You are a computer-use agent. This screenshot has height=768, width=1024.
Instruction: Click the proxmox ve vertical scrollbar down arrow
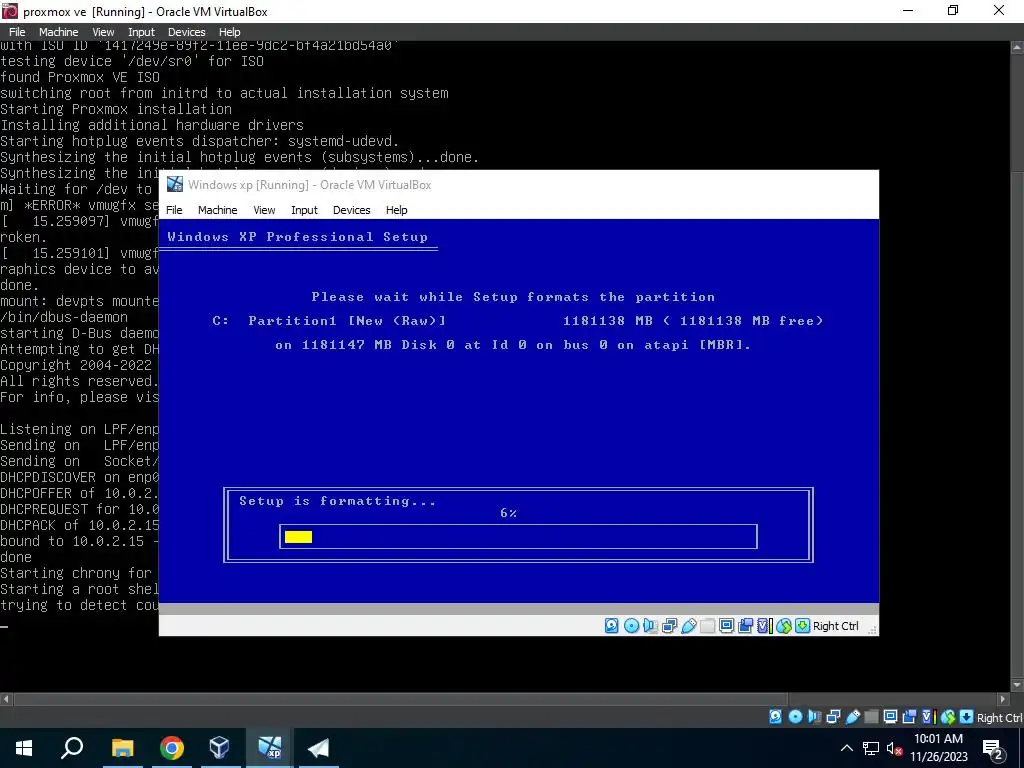1017,685
